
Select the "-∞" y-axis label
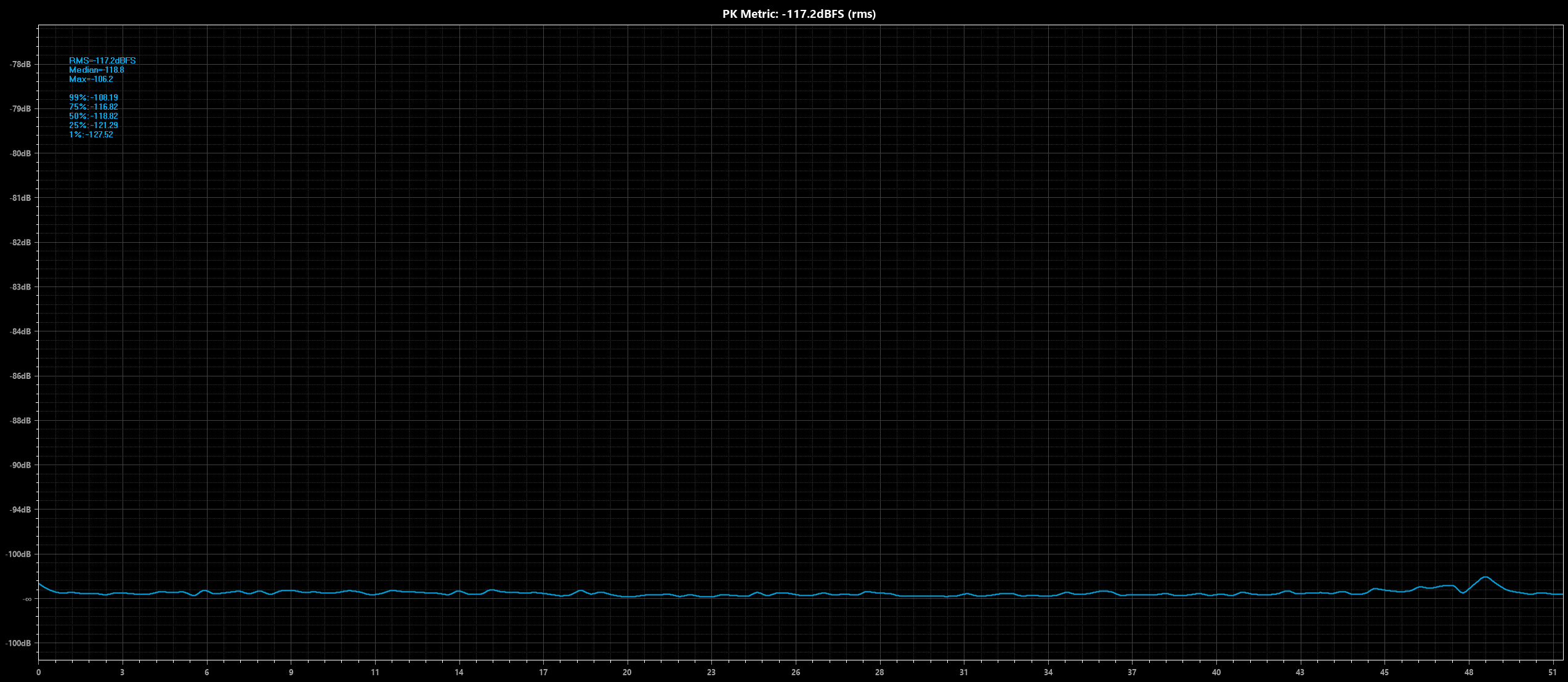coord(26,599)
